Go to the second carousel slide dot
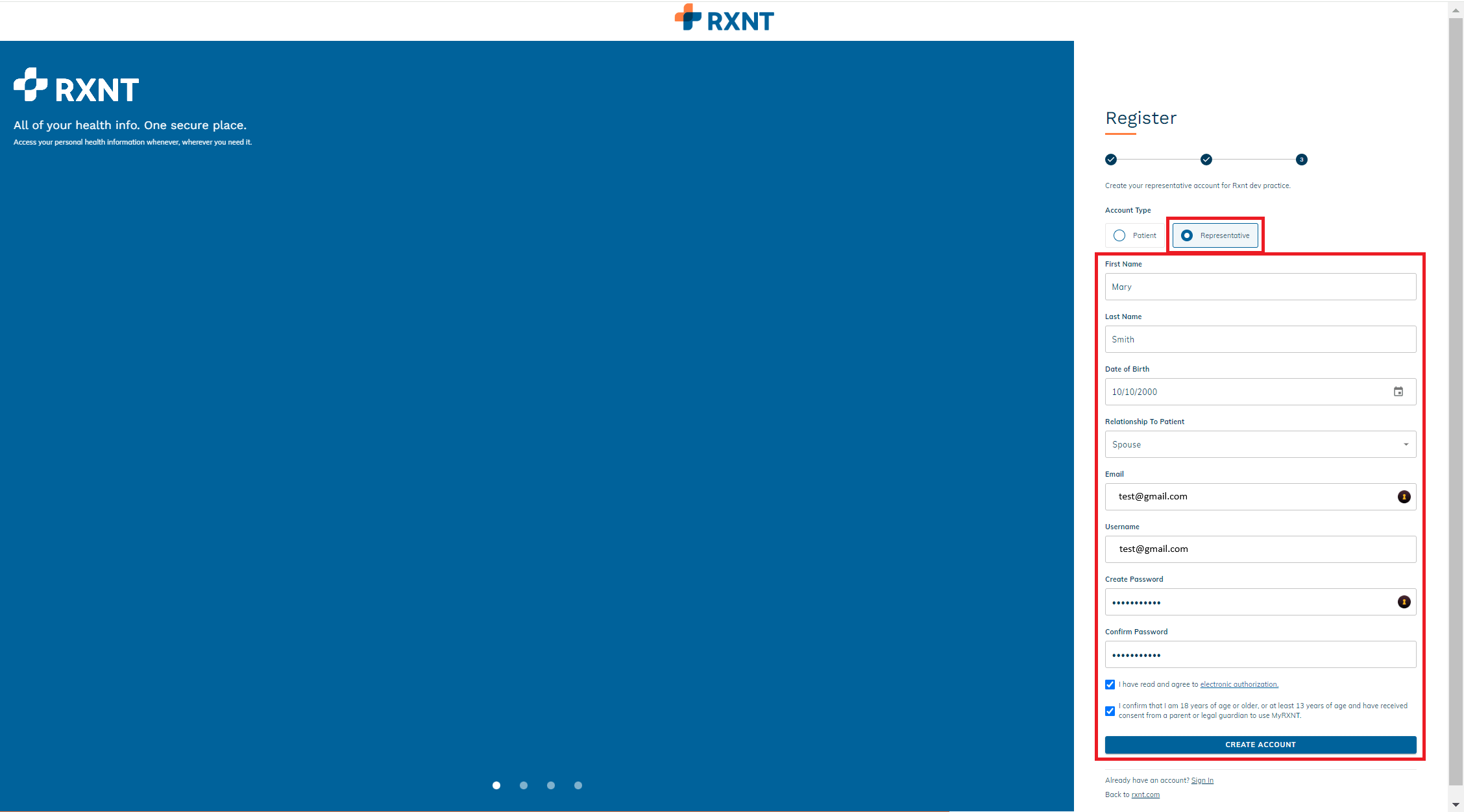Screen dimensions: 1464x812 [524, 785]
